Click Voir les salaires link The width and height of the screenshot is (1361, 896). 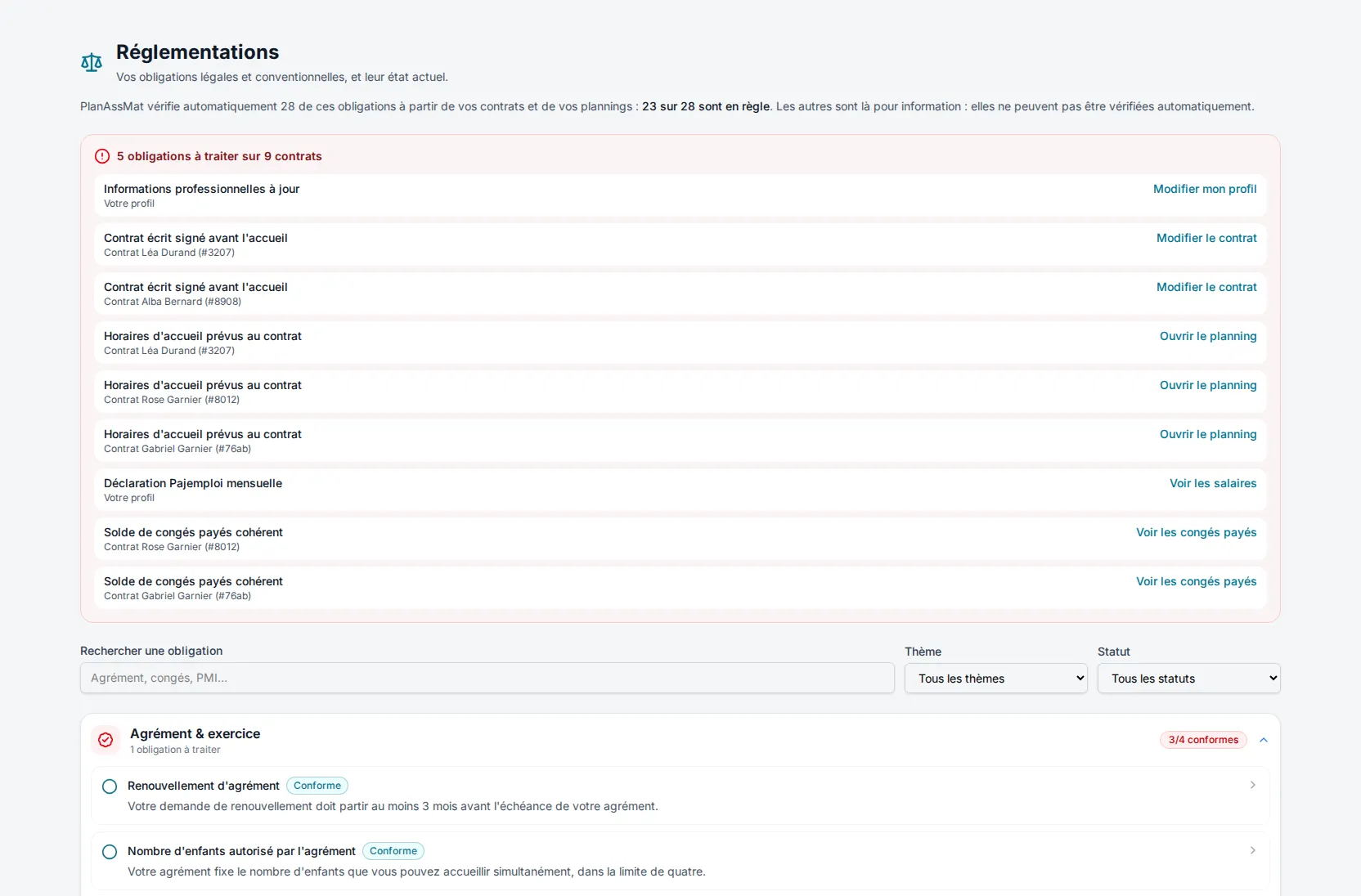coord(1213,483)
